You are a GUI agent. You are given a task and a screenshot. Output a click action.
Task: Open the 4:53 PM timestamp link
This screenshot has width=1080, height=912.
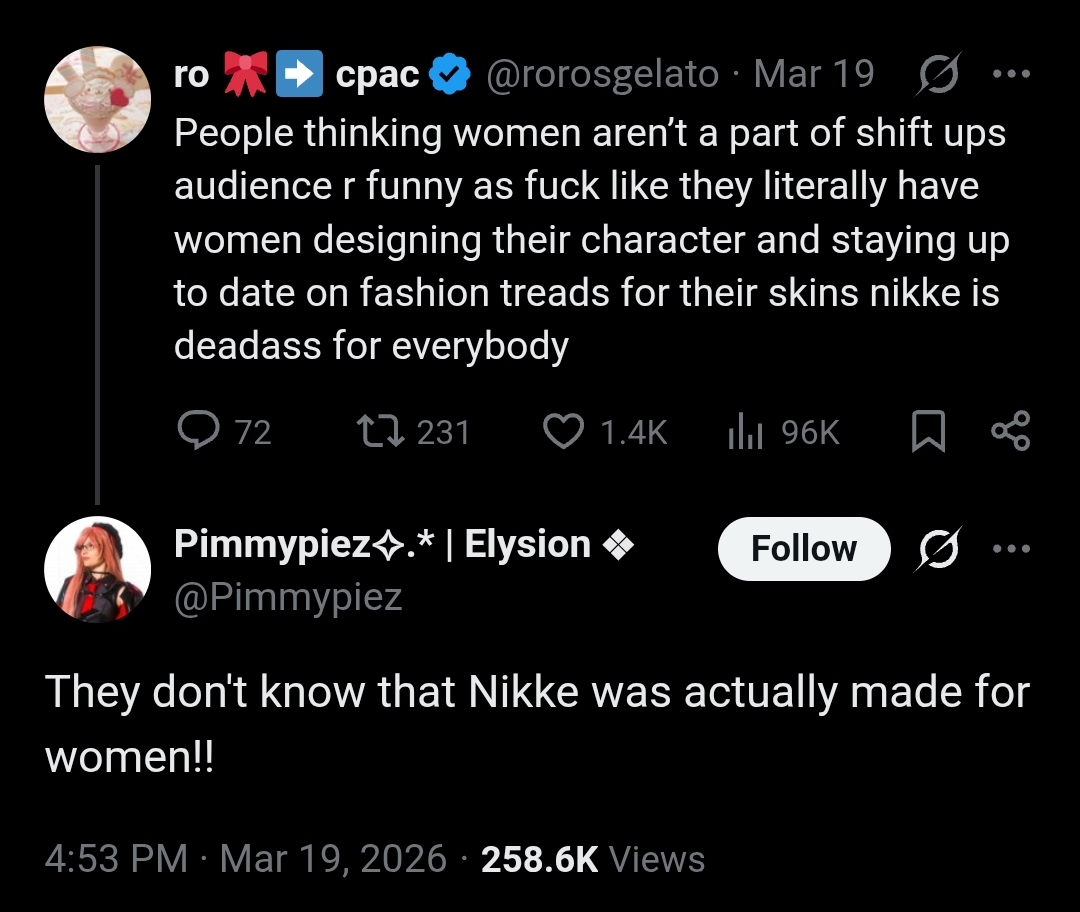point(117,859)
